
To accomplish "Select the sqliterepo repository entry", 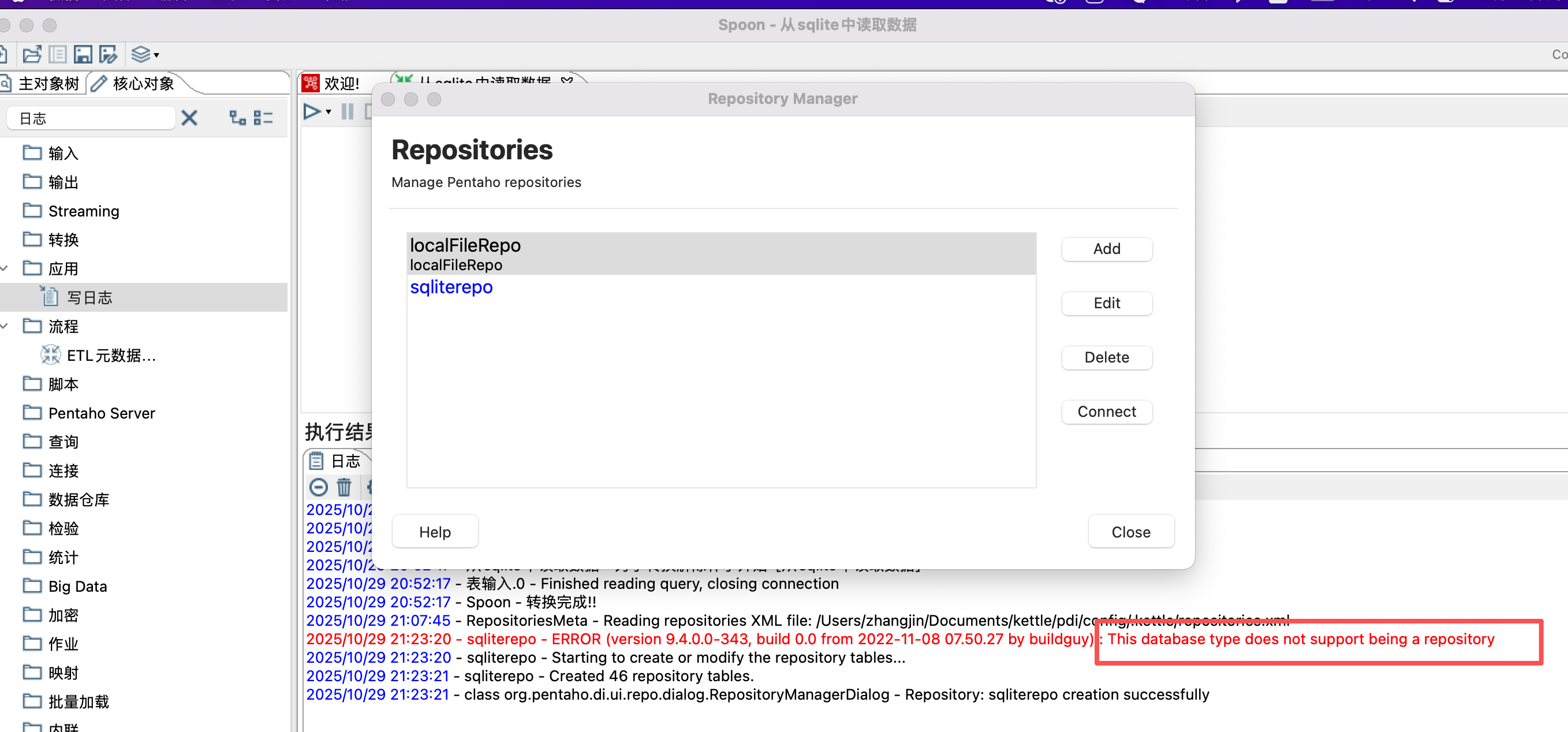I will [451, 286].
